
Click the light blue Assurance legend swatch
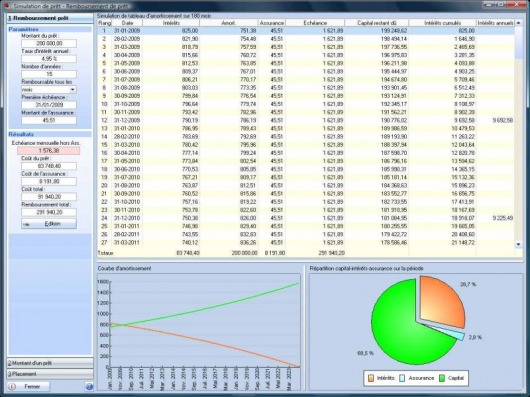click(402, 378)
